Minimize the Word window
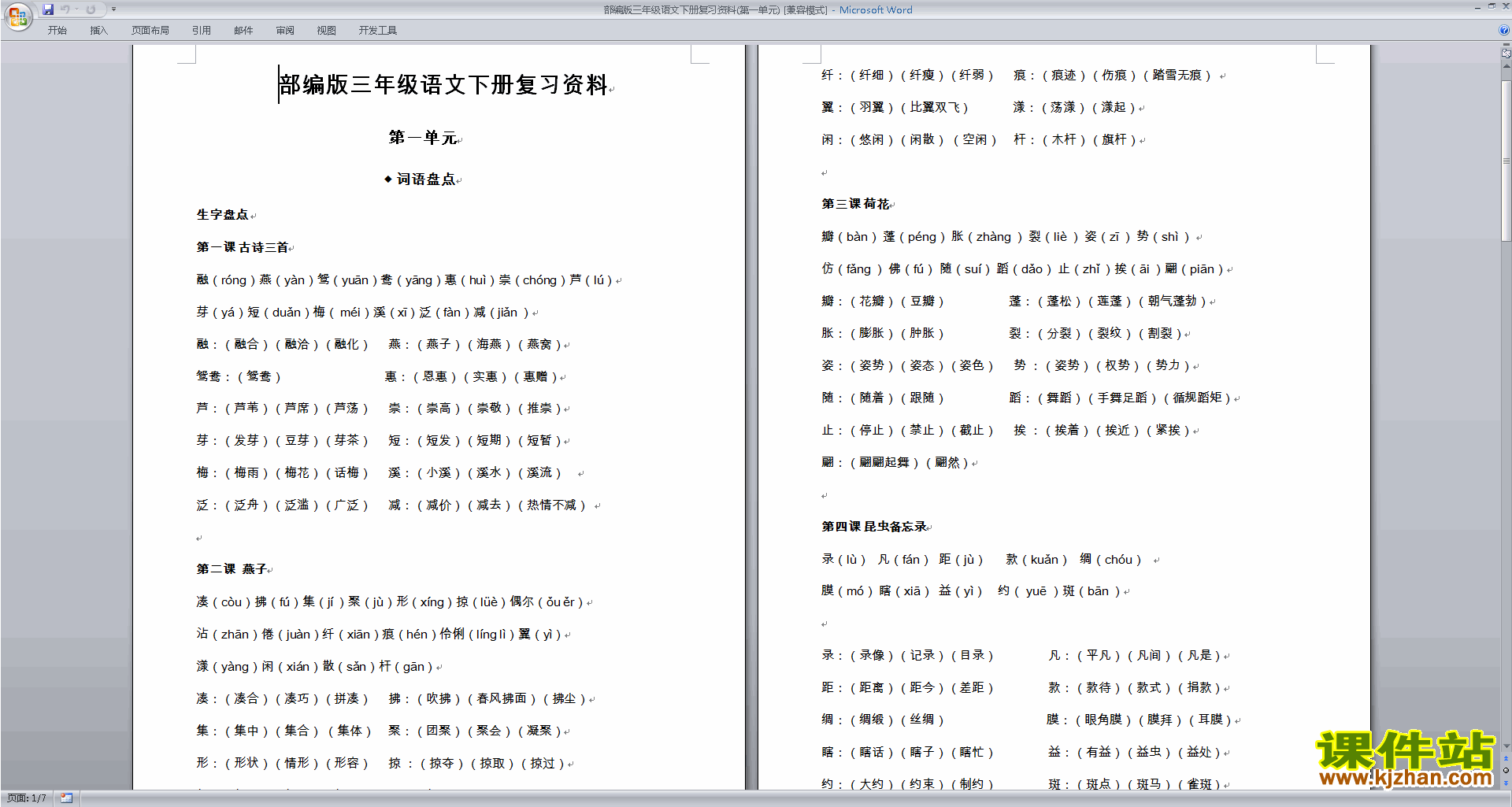This screenshot has width=1512, height=807. point(1477,7)
